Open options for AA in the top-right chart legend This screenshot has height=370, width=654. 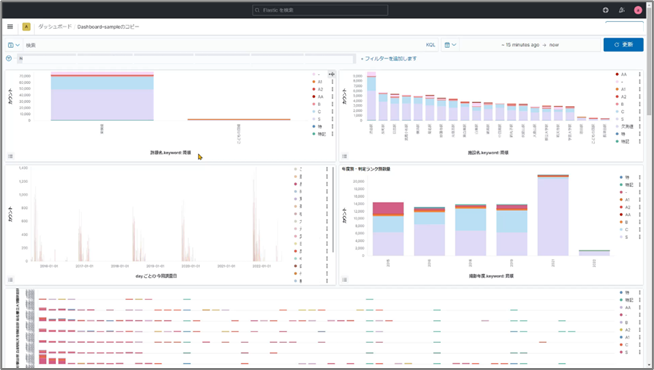point(639,74)
